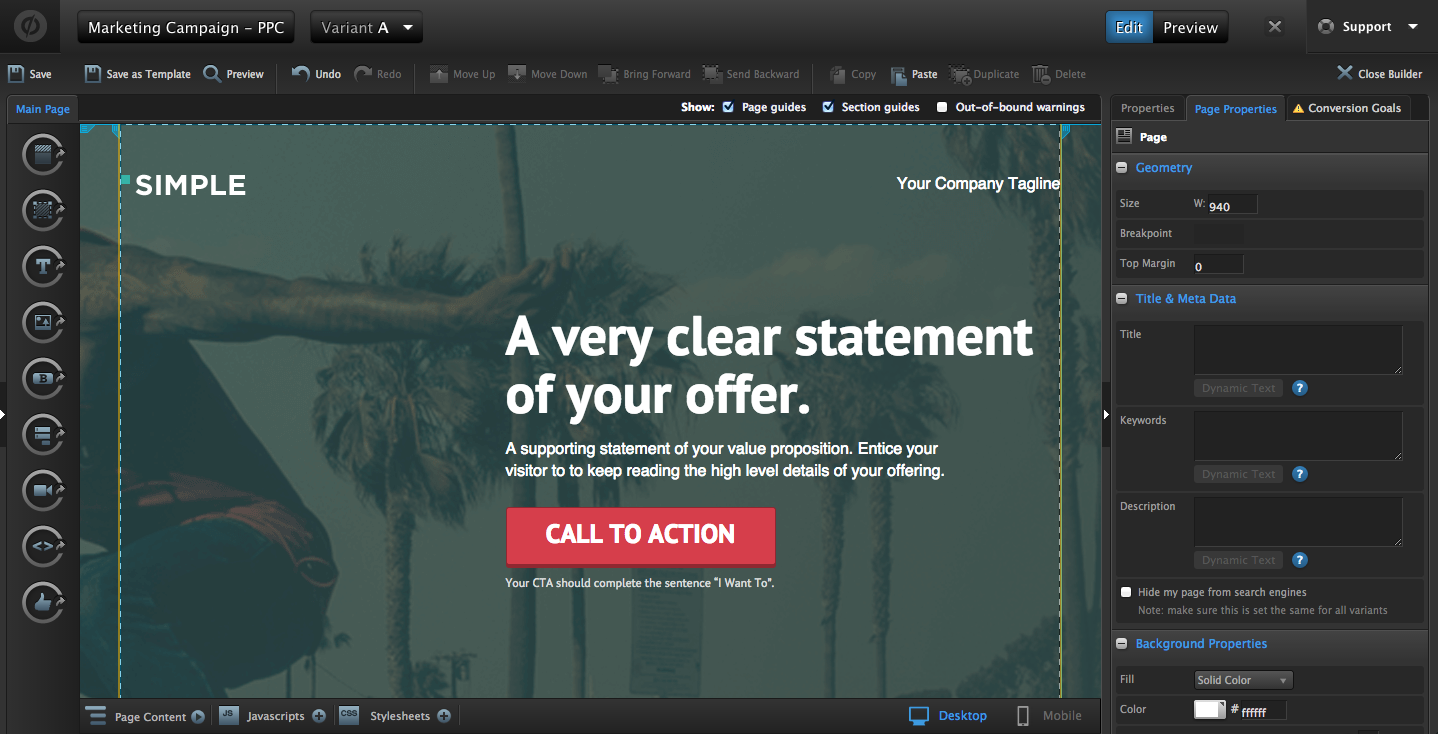Click Save as Template
The image size is (1438, 734).
pos(136,73)
